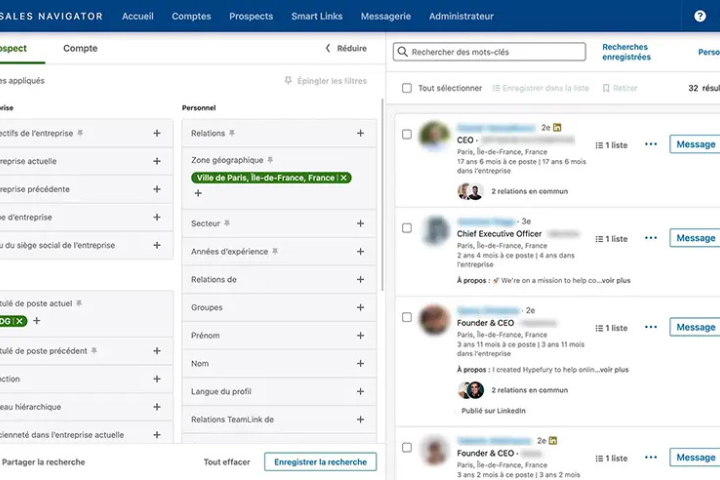Image resolution: width=720 pixels, height=480 pixels.
Task: Message the third Founder & CEO result
Action: click(695, 327)
